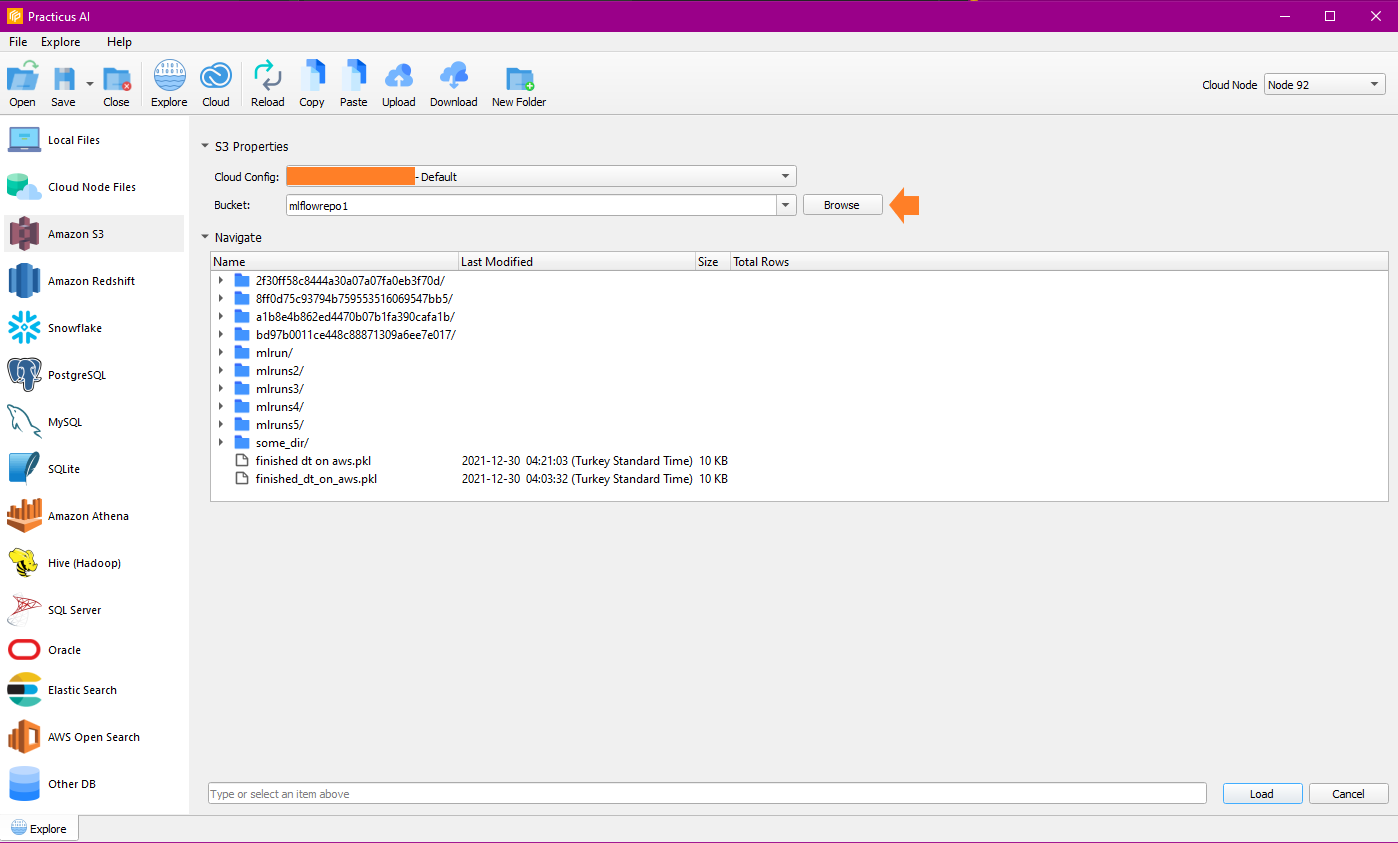This screenshot has width=1398, height=843.
Task: Collapse the S3 Properties section
Action: tap(206, 146)
